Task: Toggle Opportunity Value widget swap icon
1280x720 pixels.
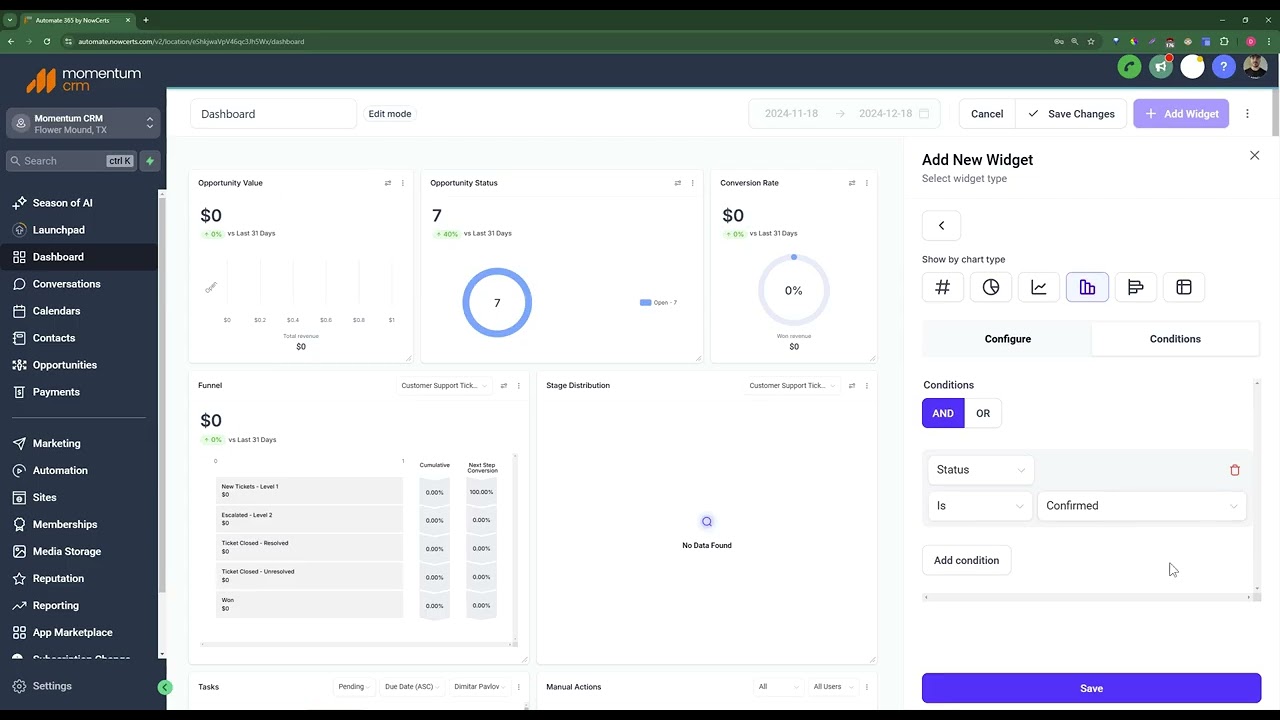Action: coord(388,183)
